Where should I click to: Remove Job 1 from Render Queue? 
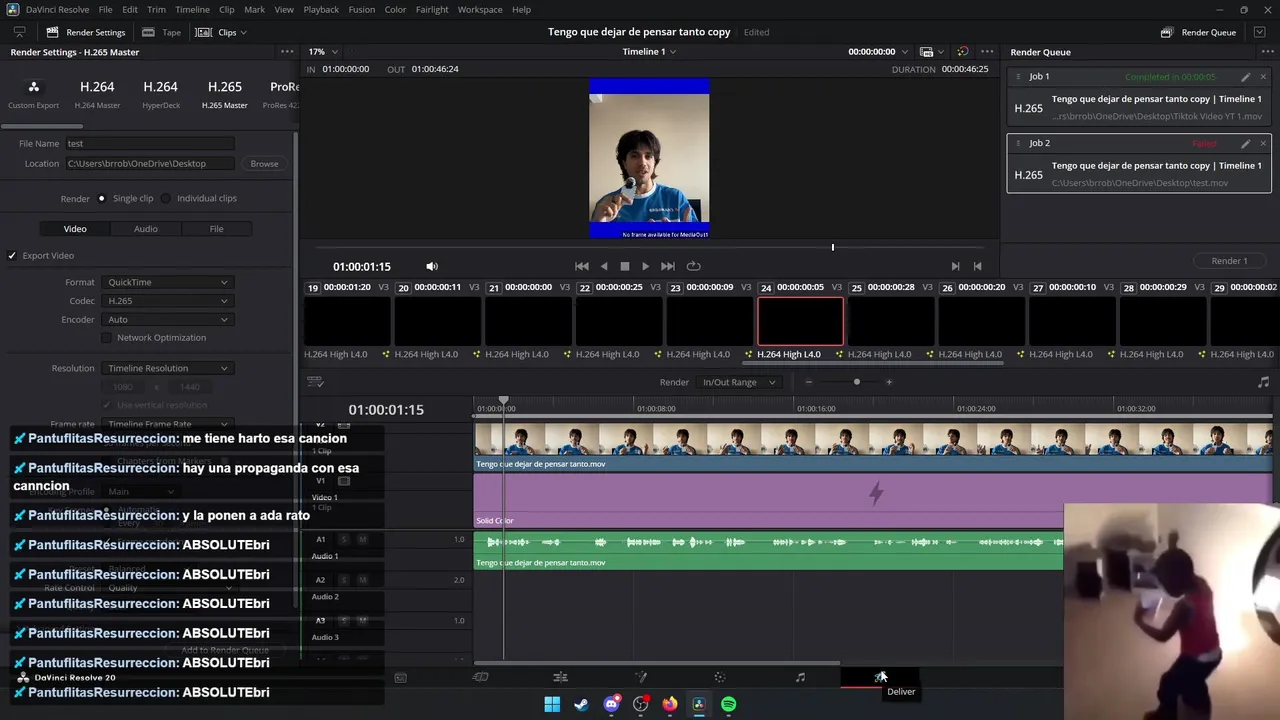pos(1263,77)
